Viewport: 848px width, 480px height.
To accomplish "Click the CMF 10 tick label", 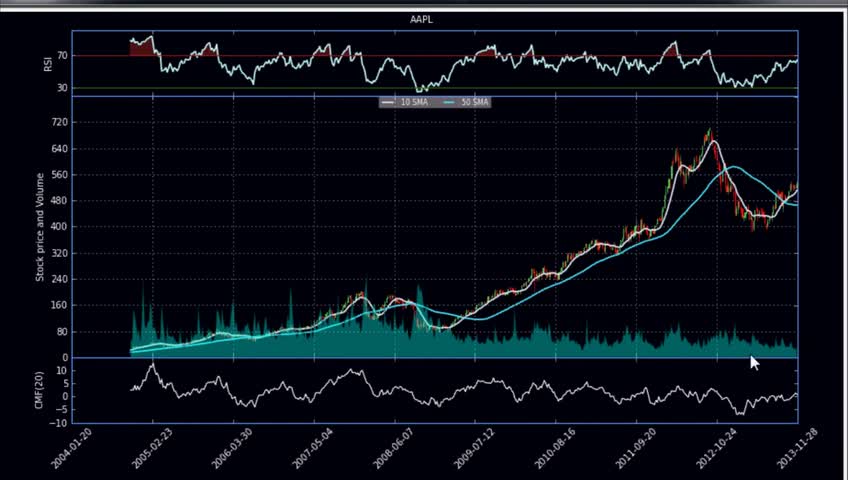I will coord(62,371).
